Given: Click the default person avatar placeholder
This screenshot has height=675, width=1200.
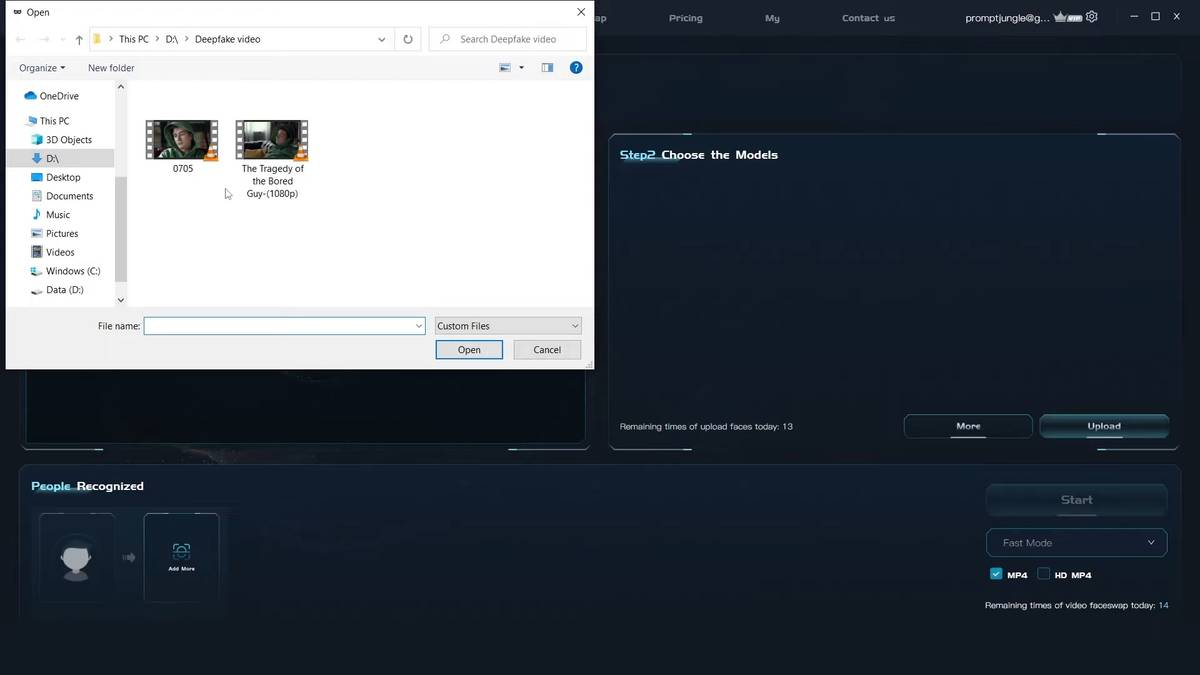Looking at the screenshot, I should pyautogui.click(x=77, y=558).
